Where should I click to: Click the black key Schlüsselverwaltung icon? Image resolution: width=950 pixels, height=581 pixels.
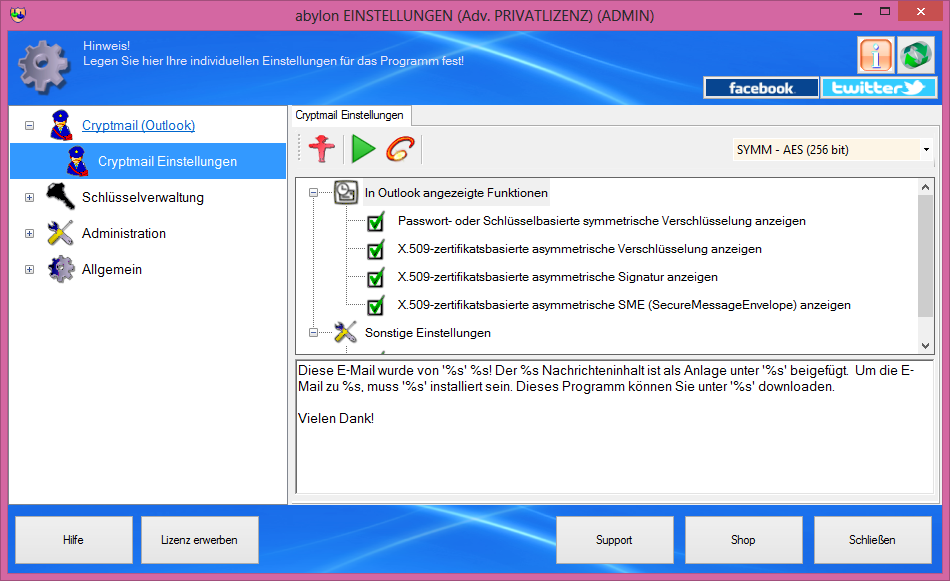tap(61, 196)
